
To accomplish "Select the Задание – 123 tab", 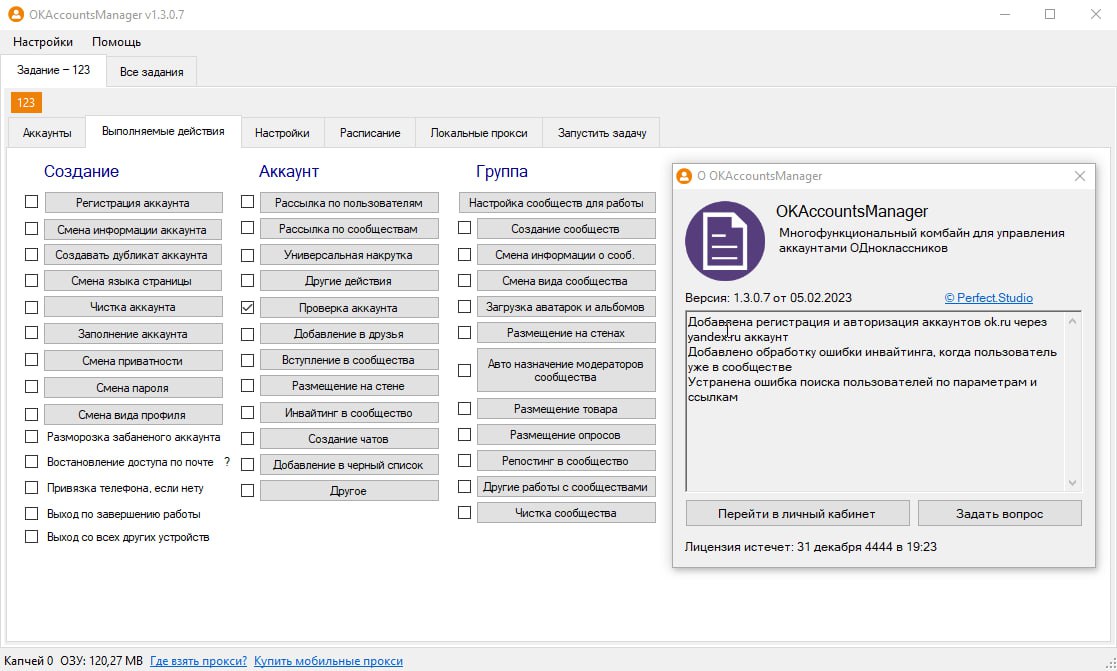I will (x=53, y=70).
